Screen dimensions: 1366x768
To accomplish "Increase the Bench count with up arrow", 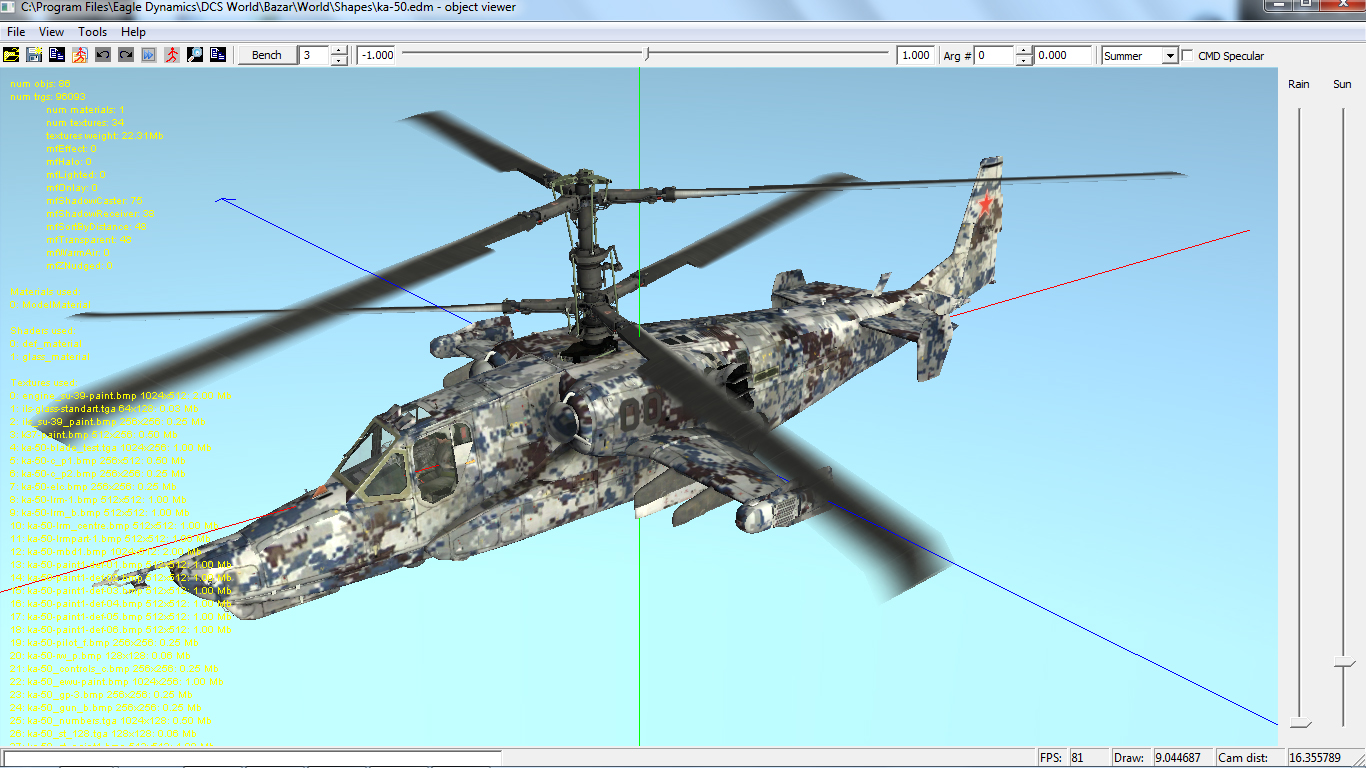I will click(x=339, y=51).
